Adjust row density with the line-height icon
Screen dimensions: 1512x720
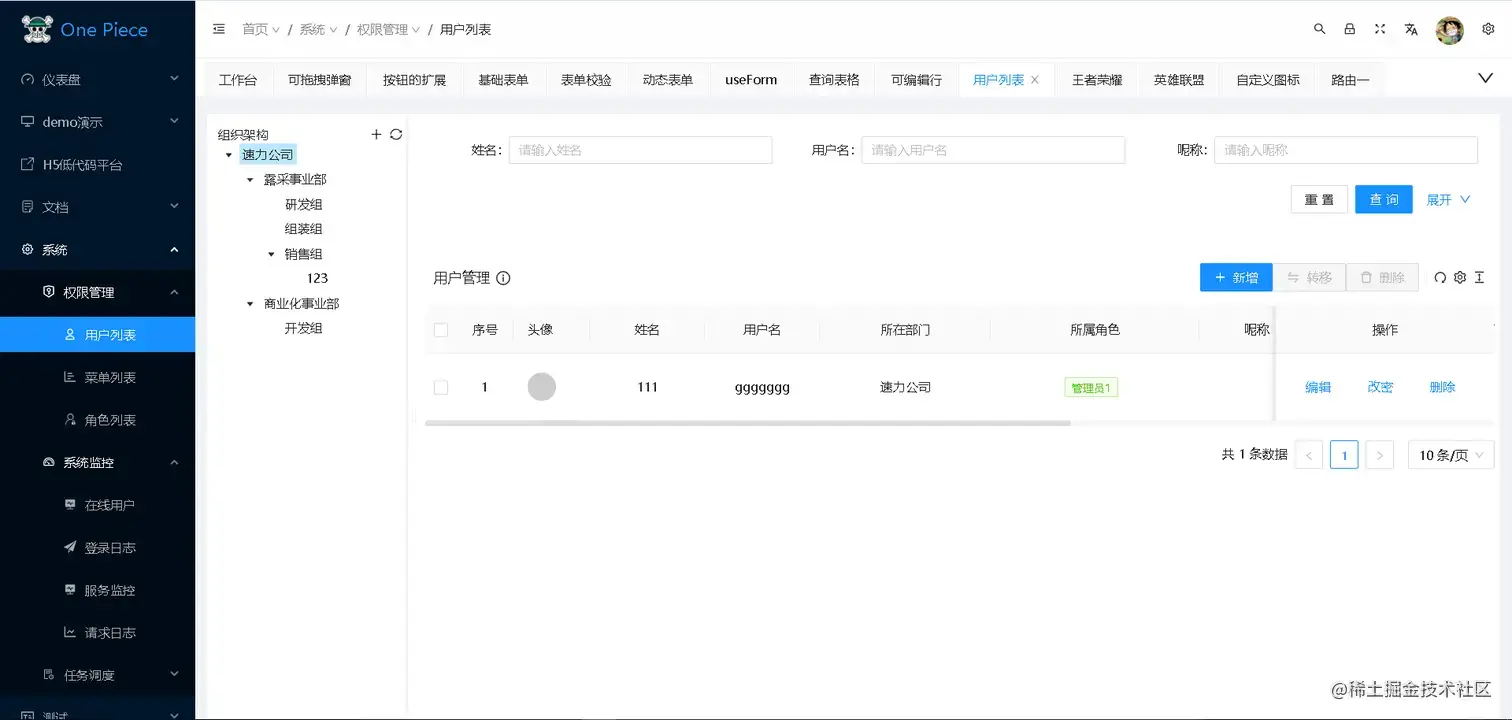point(1480,277)
